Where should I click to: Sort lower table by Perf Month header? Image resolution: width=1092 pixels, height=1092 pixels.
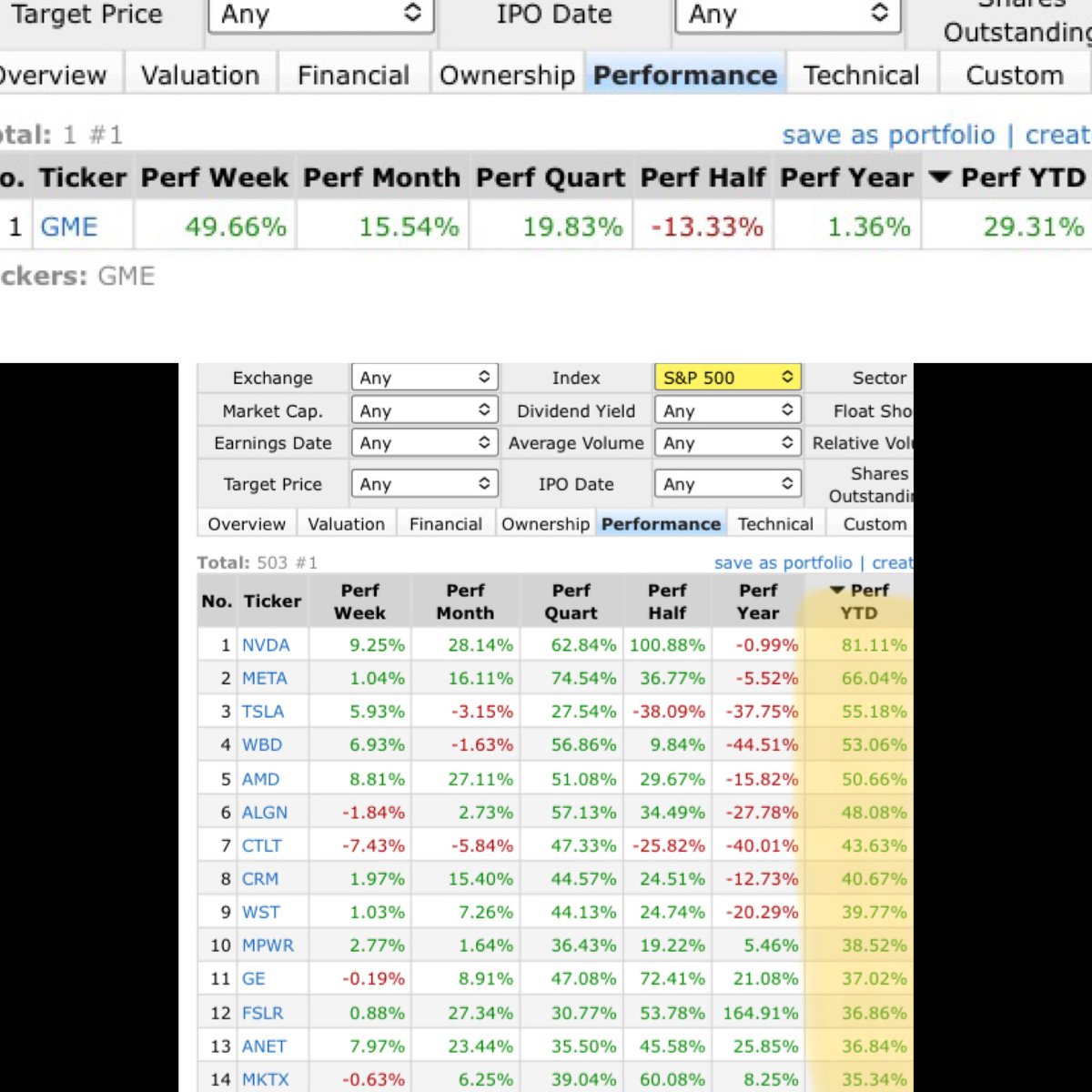coord(465,602)
